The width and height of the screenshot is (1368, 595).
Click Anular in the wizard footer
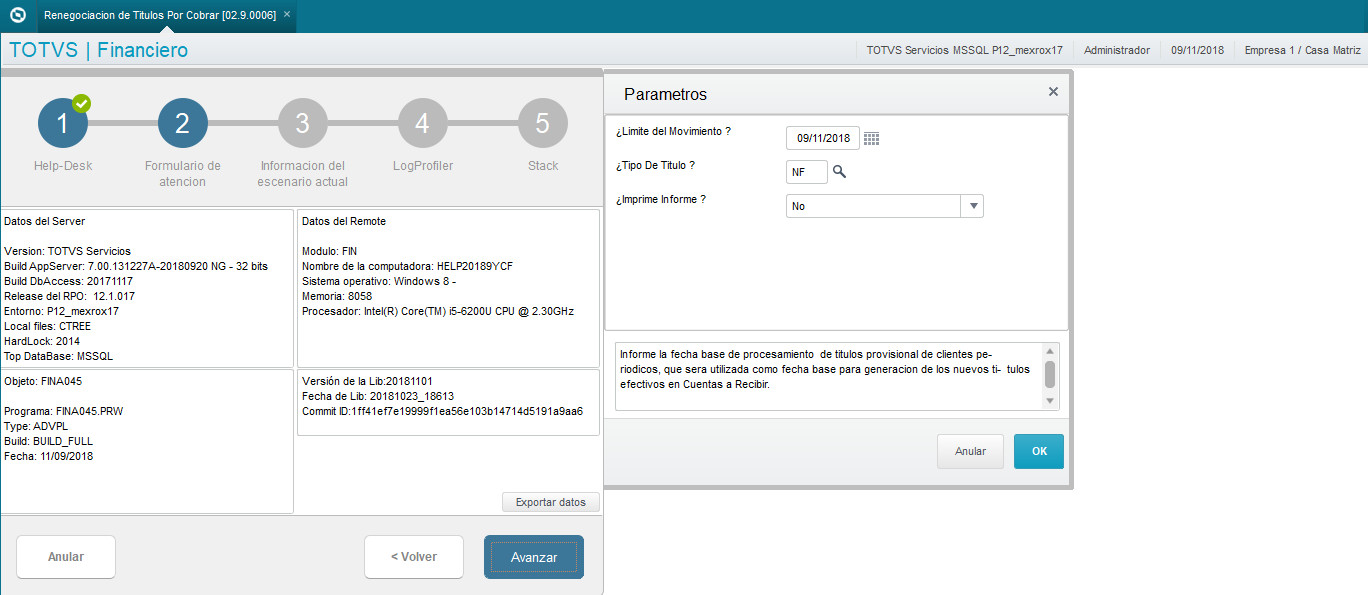pyautogui.click(x=66, y=557)
